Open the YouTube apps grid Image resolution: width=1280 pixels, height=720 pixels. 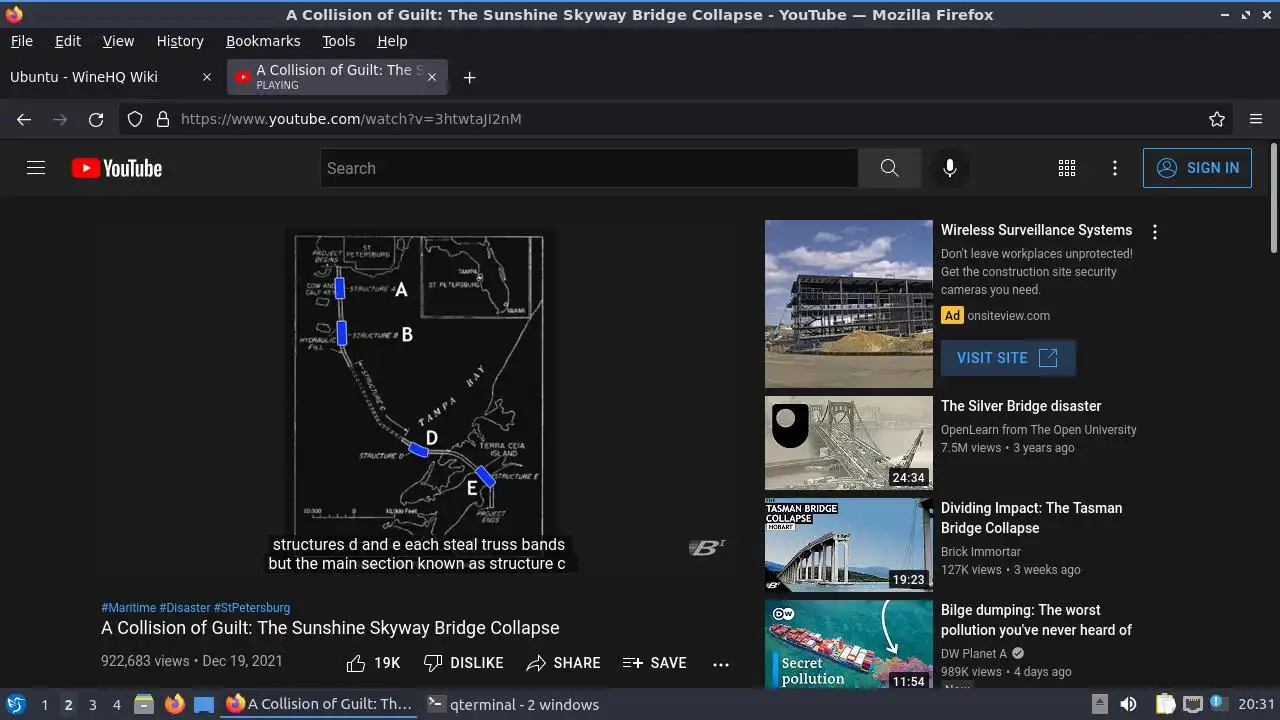[1067, 168]
